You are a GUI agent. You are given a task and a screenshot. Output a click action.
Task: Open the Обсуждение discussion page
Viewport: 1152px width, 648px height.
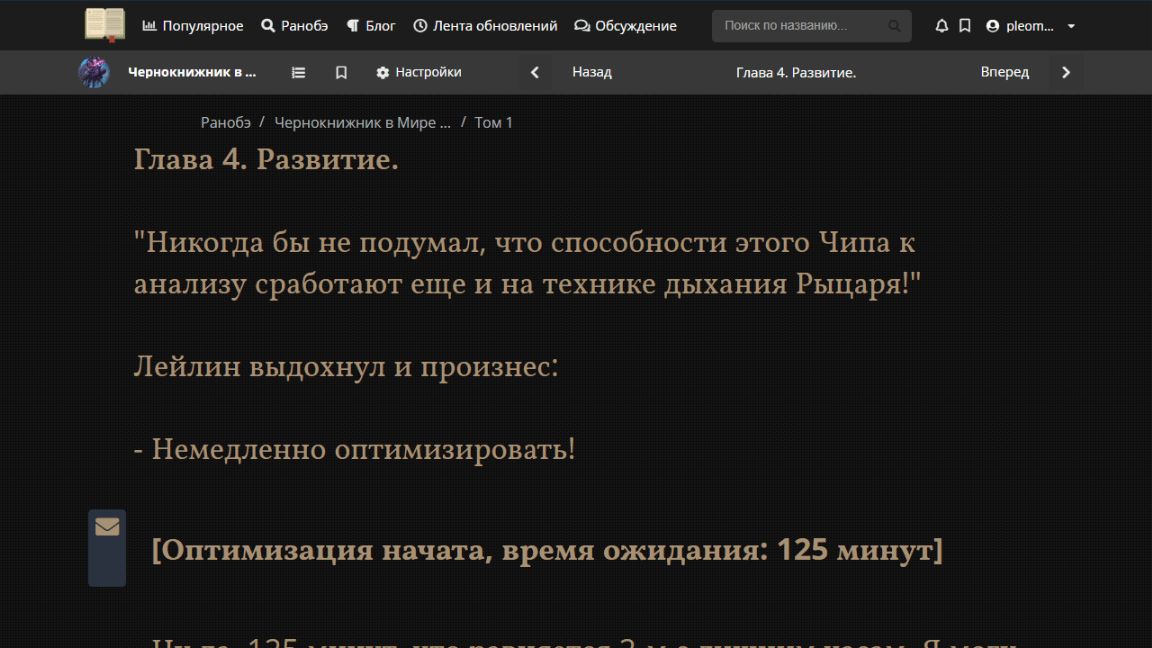(625, 26)
